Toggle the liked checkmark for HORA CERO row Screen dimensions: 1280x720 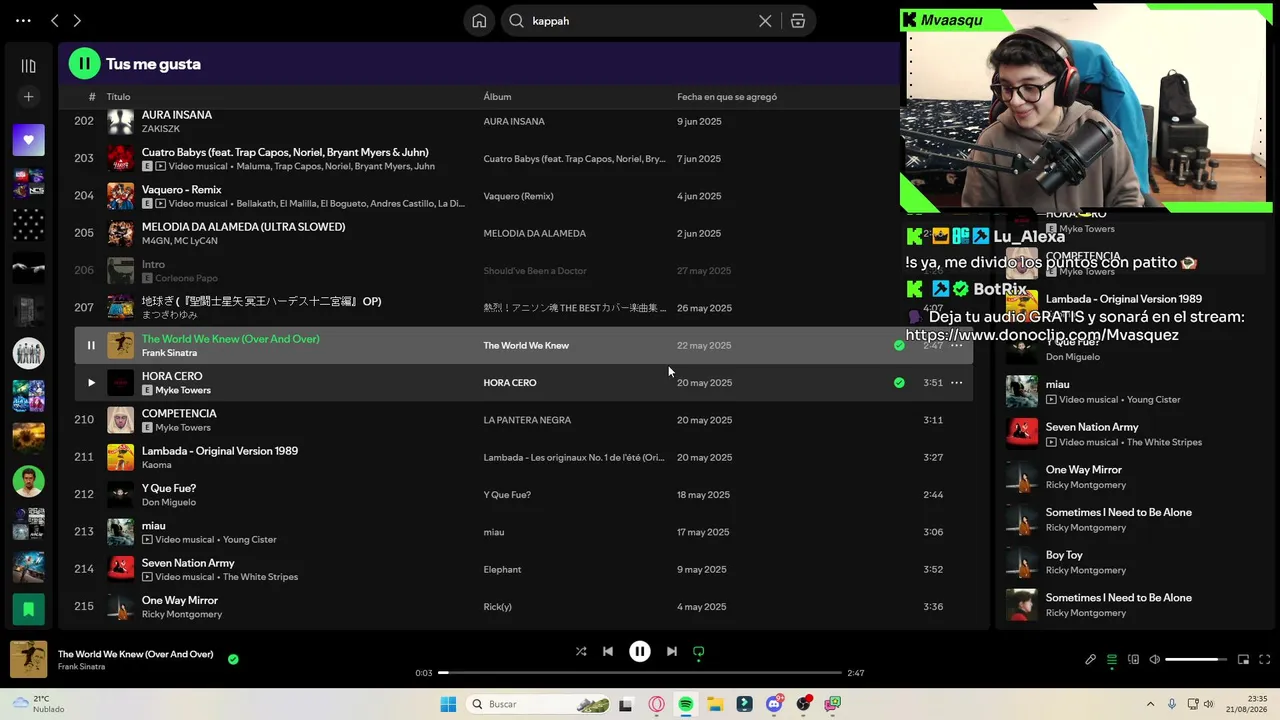[899, 382]
